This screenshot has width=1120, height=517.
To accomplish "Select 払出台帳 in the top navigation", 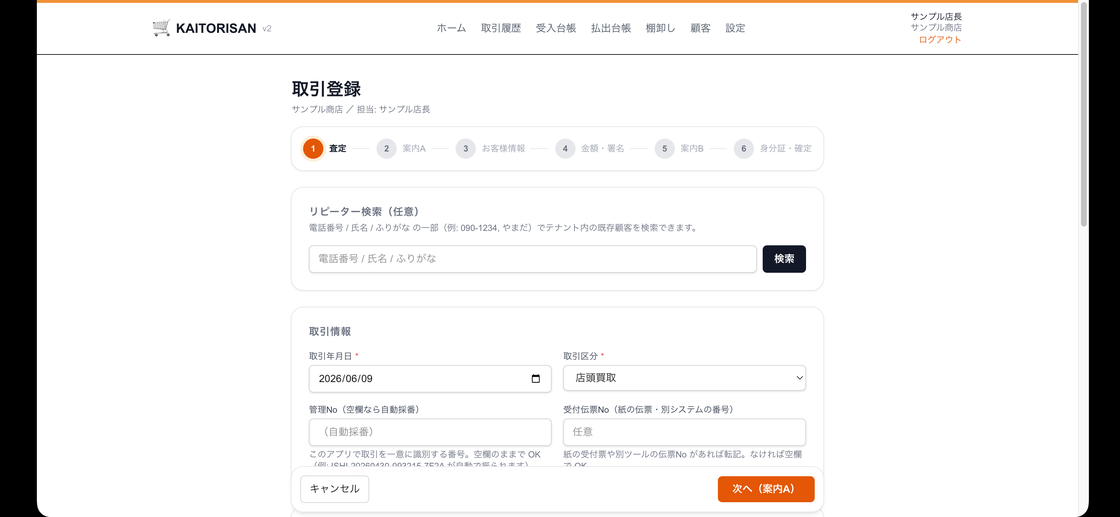I will 611,29.
